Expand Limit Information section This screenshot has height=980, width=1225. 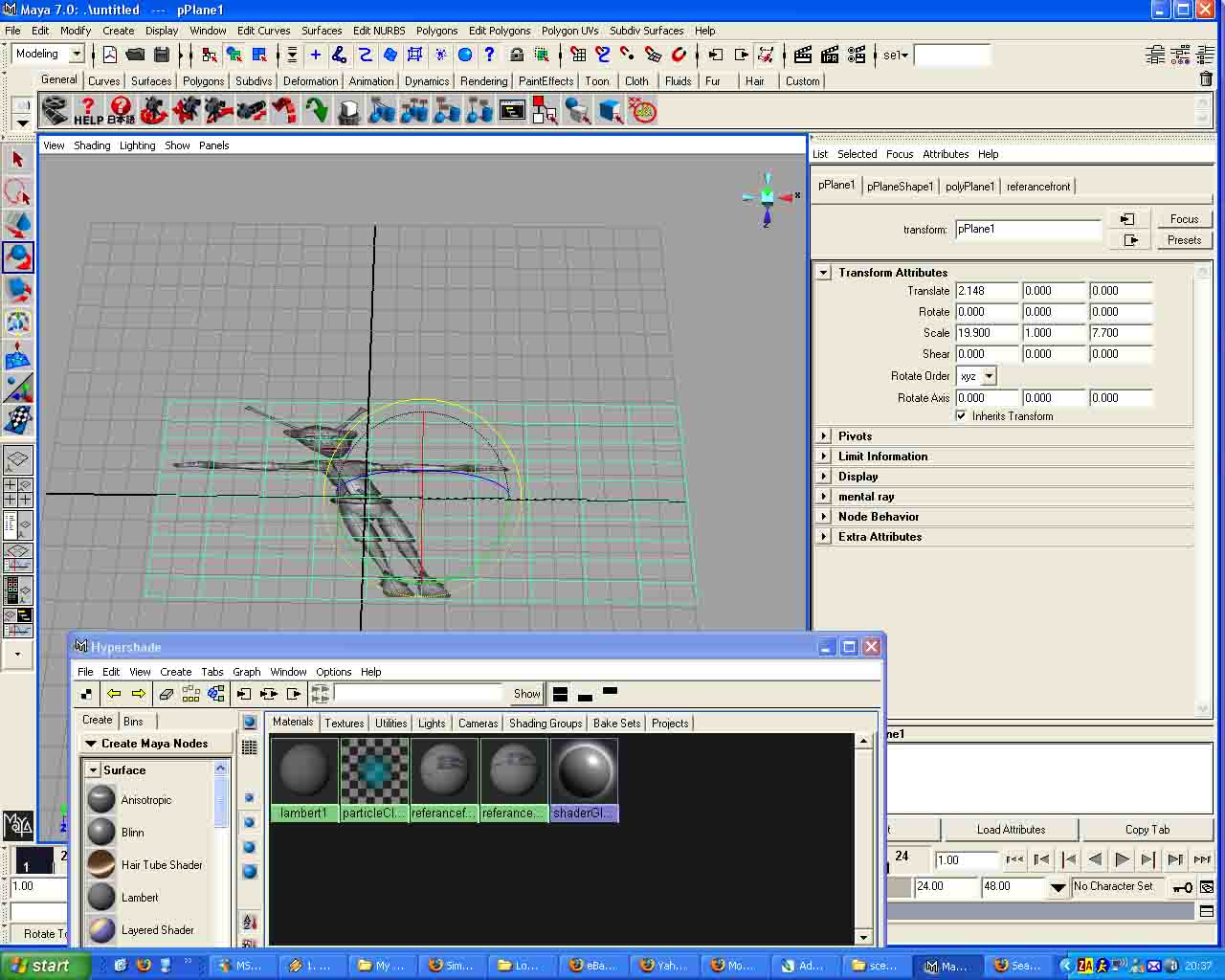823,457
